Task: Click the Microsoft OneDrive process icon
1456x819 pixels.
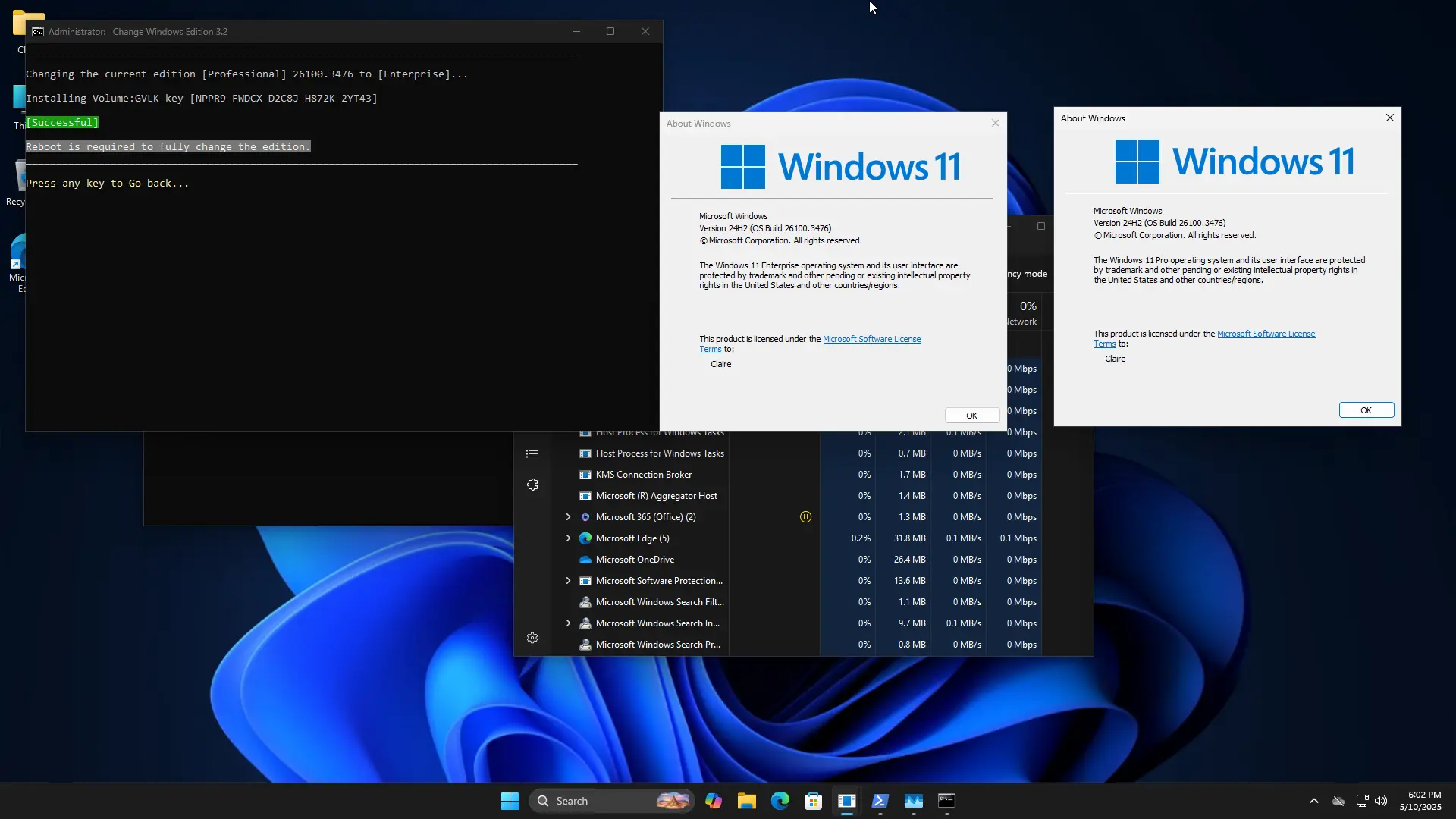Action: [585, 560]
